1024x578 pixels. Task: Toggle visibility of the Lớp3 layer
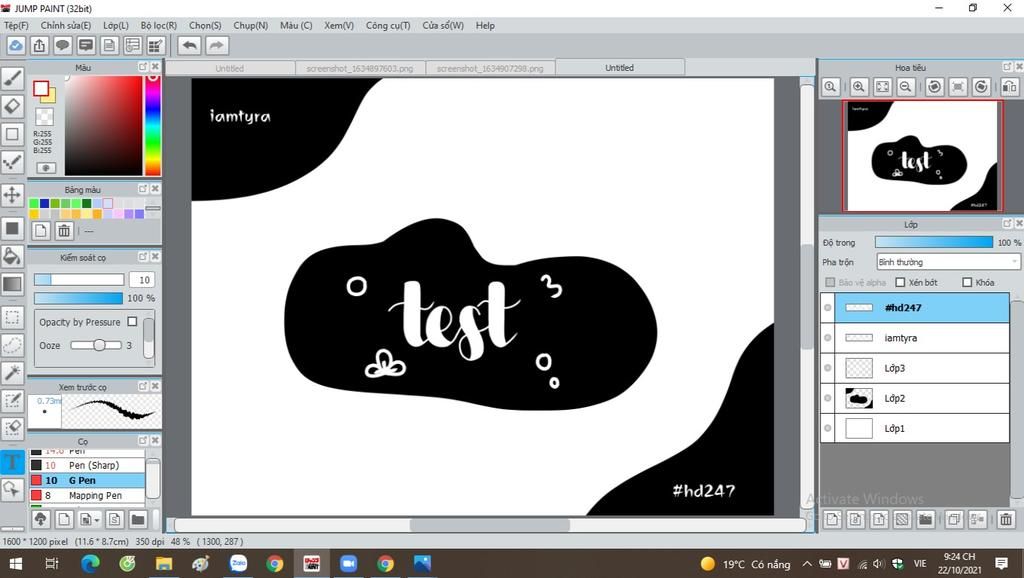point(827,368)
